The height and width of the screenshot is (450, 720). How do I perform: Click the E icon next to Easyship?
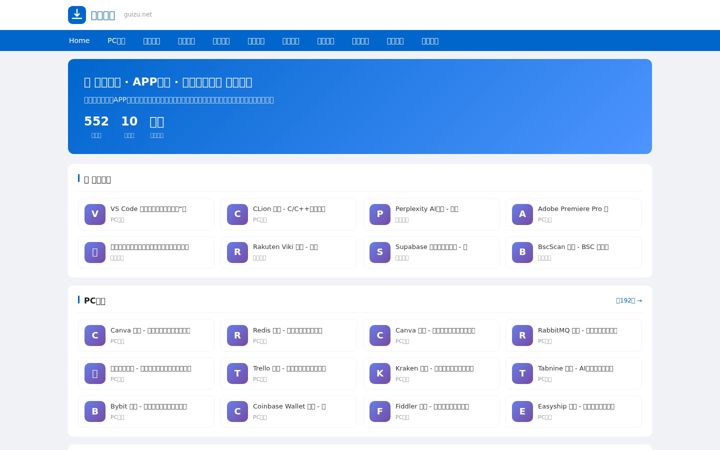tap(522, 411)
